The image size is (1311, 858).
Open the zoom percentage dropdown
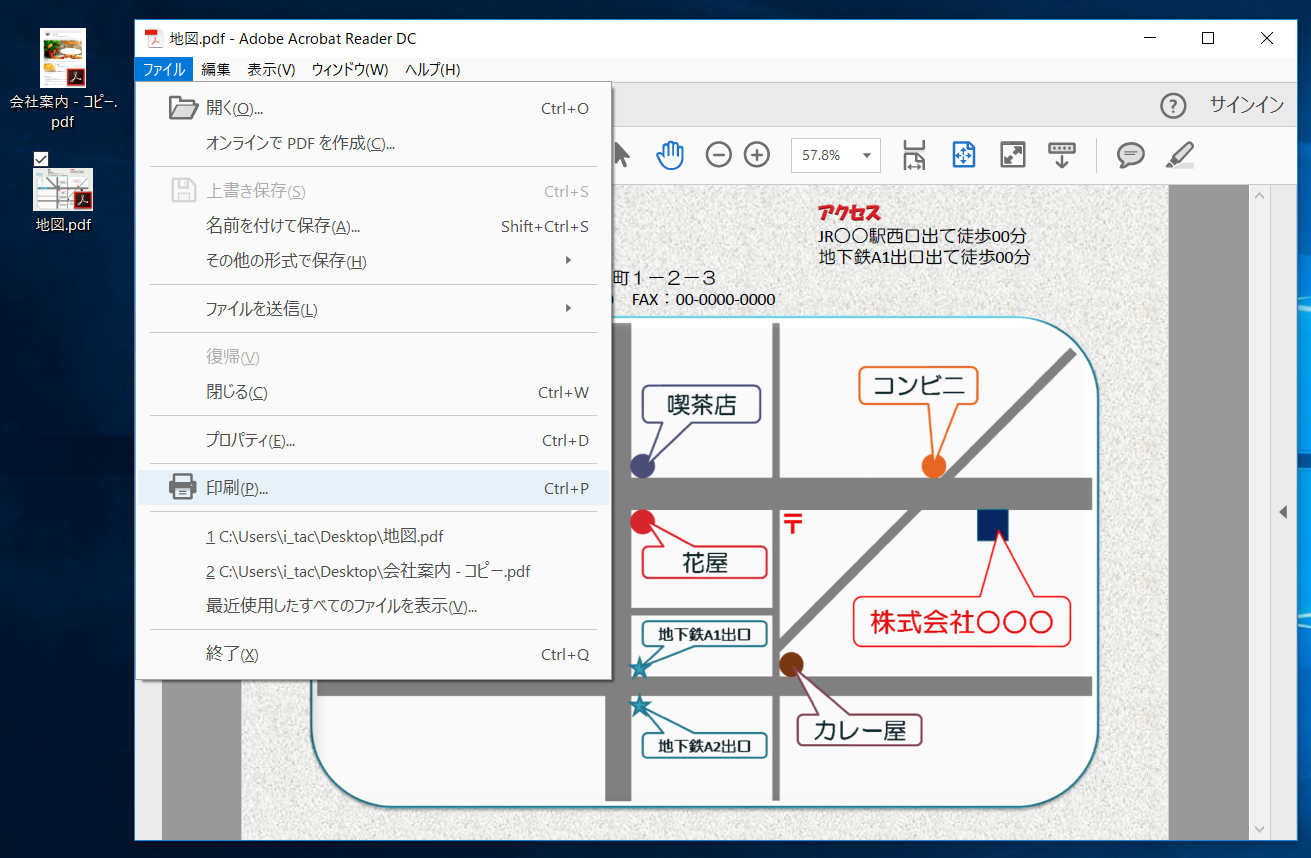866,155
